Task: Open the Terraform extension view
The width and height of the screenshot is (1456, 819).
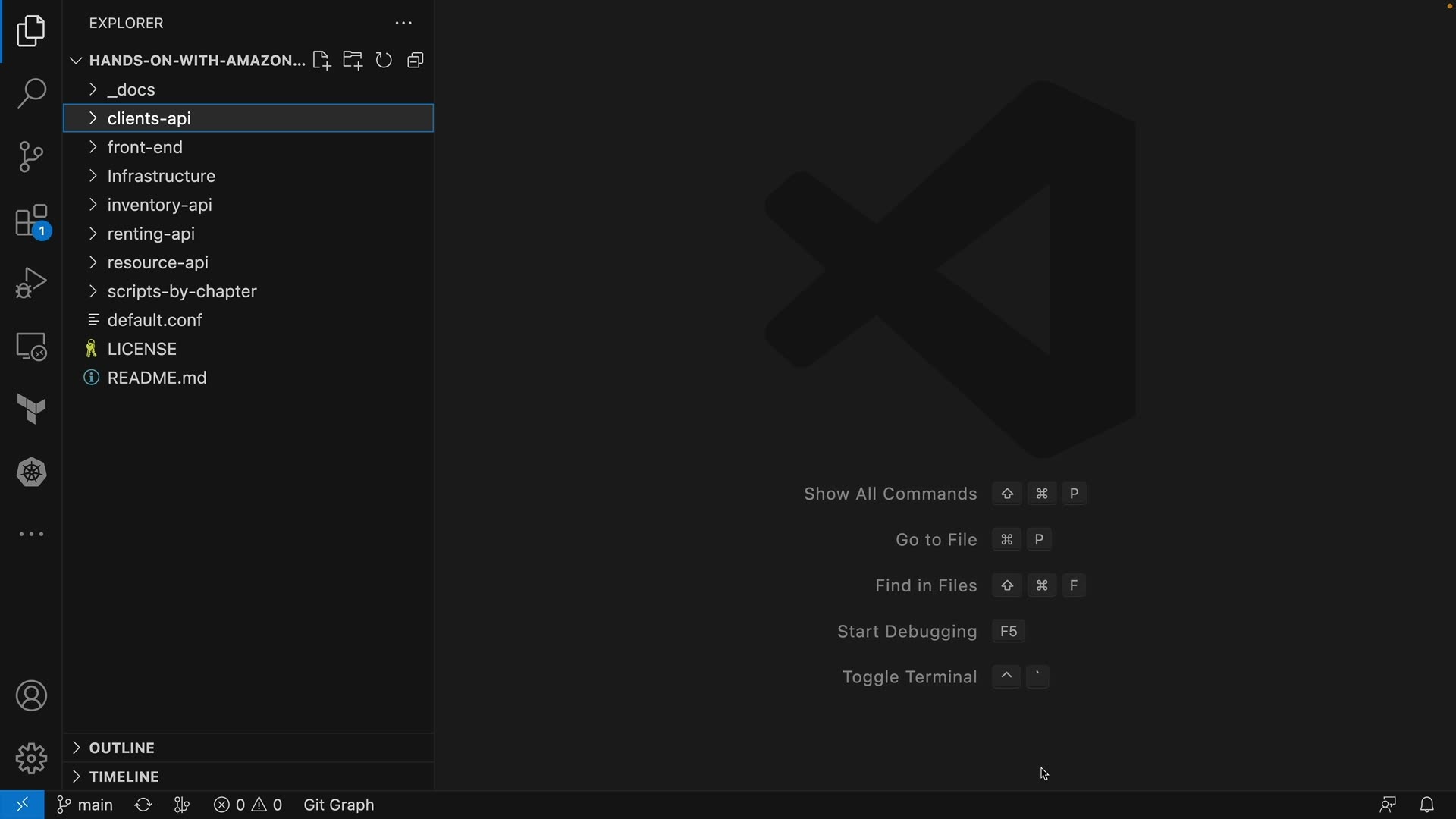Action: (x=31, y=409)
